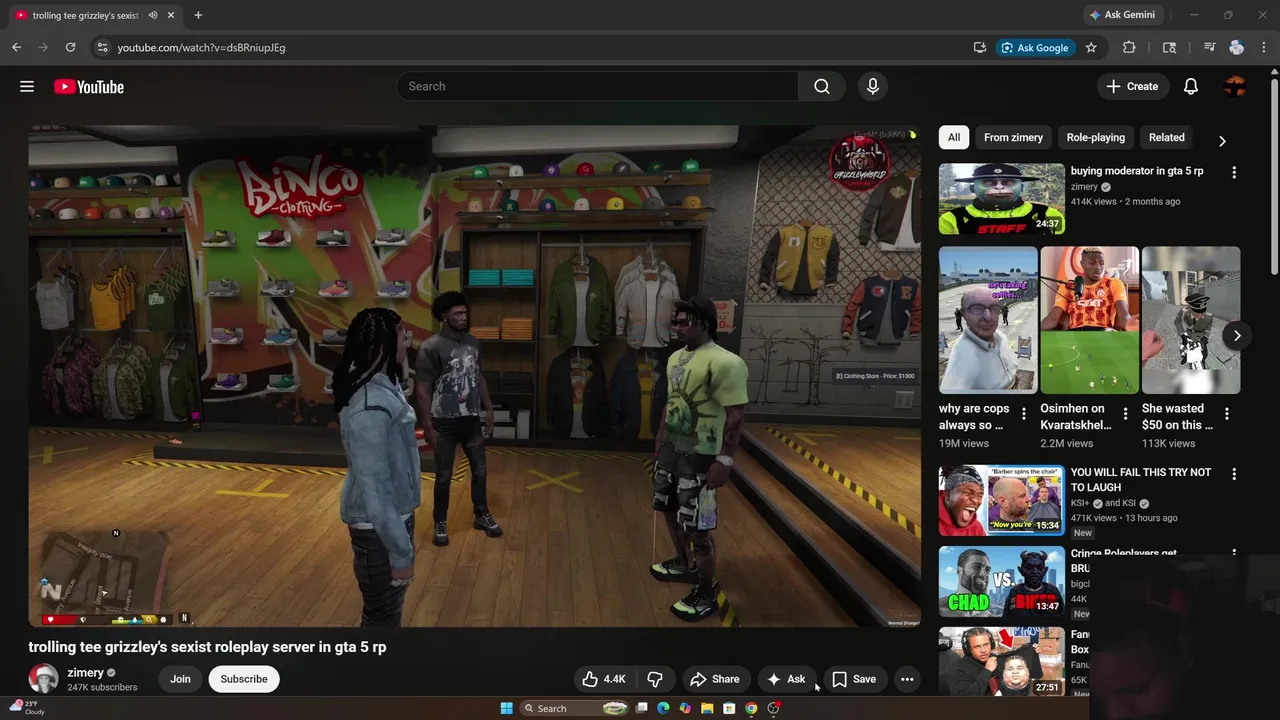Viewport: 1280px width, 720px height.
Task: Open the why are cops short thumbnail
Action: 988,320
